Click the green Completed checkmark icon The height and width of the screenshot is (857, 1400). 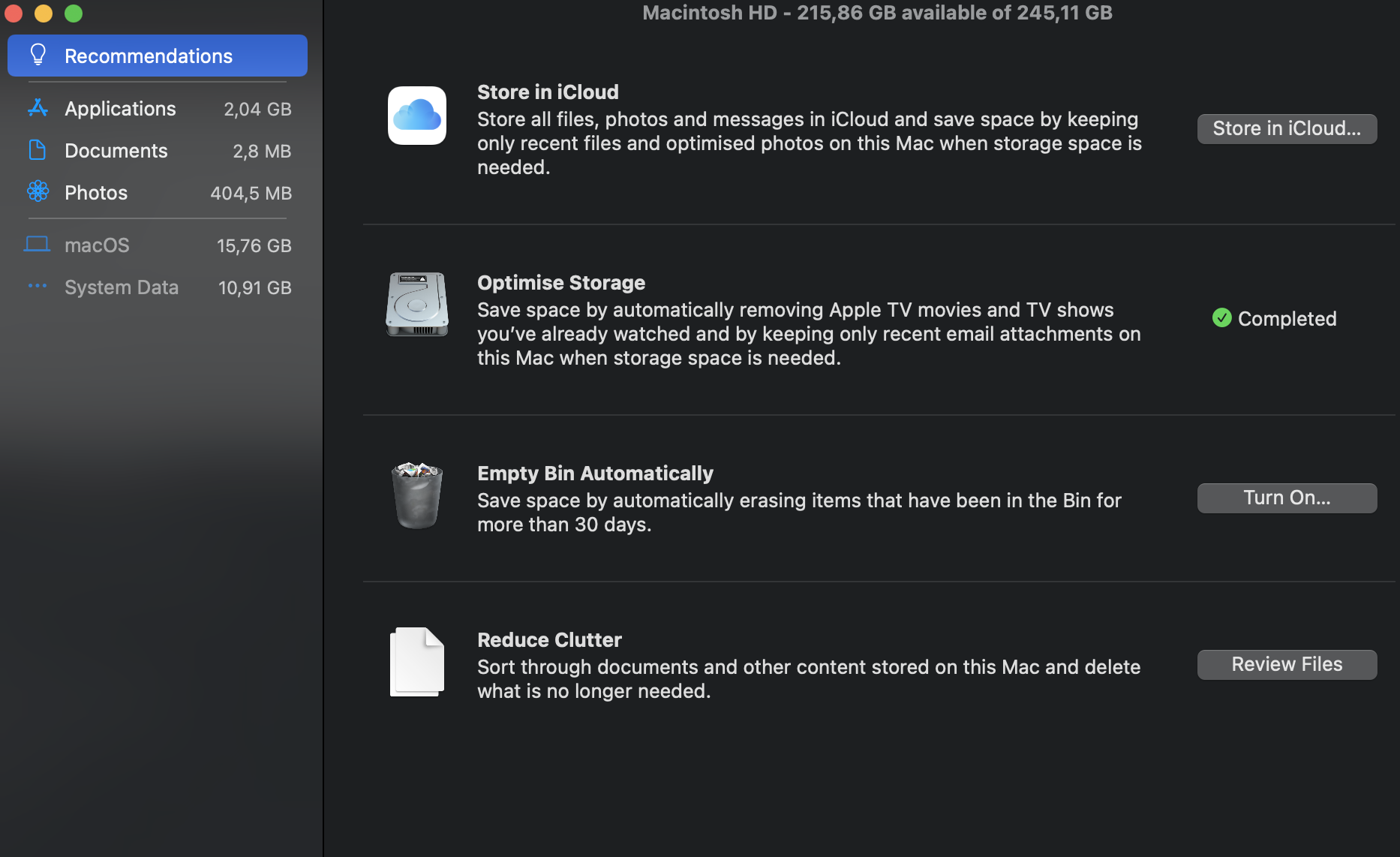click(x=1222, y=318)
